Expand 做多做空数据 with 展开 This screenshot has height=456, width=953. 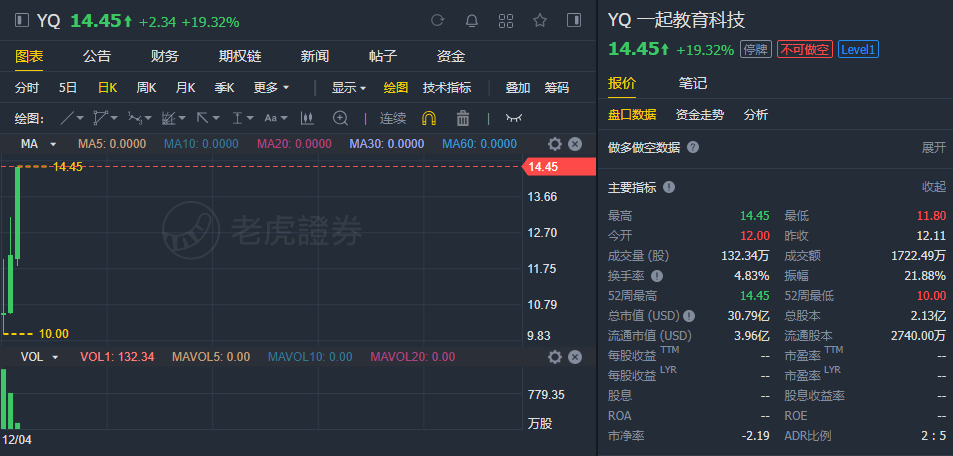[934, 147]
